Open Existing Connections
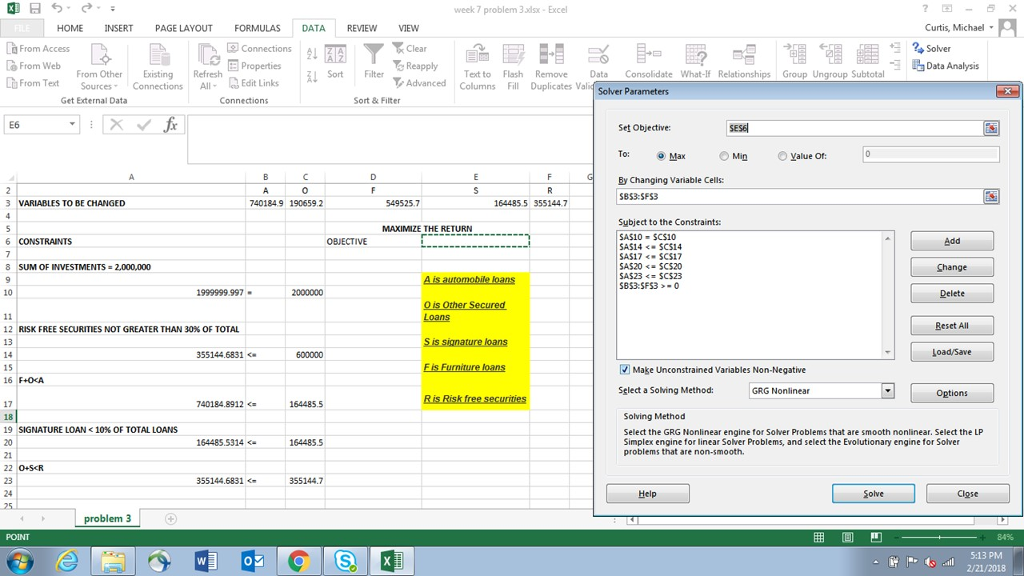The height and width of the screenshot is (576, 1024). click(157, 67)
